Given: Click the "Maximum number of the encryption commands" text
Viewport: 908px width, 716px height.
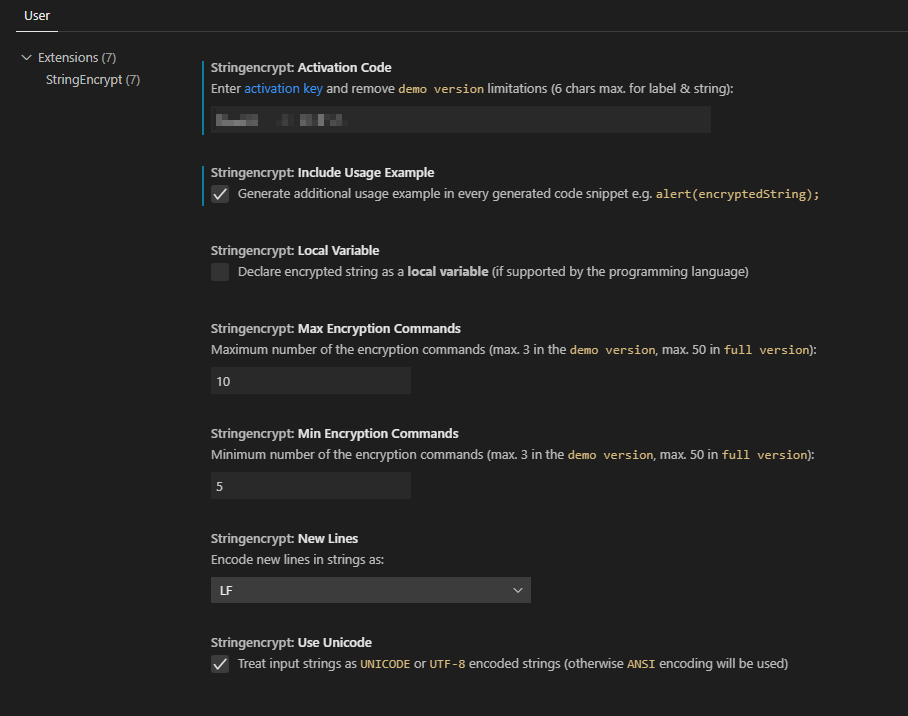Looking at the screenshot, I should tap(348, 350).
